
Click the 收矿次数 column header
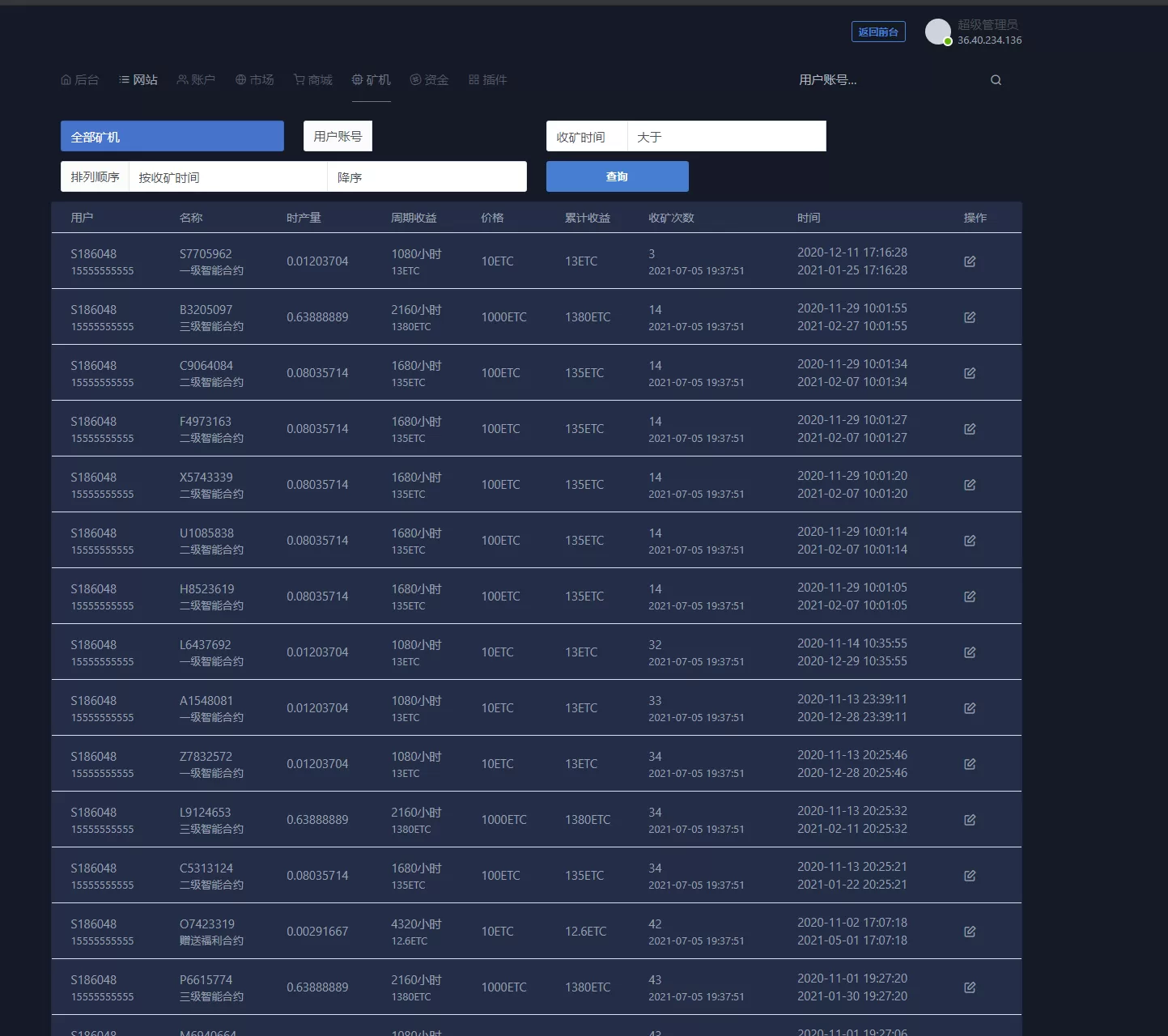point(671,218)
